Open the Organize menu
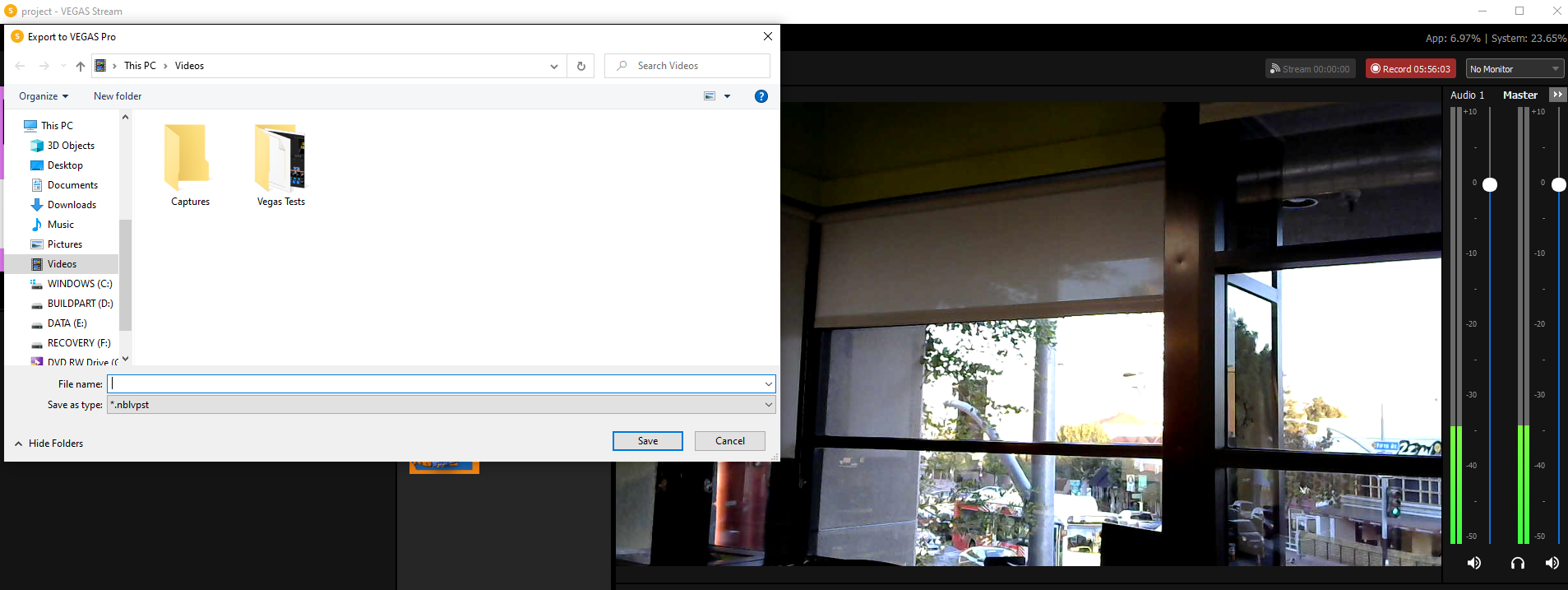Screen dimensions: 1568x590 click(44, 96)
